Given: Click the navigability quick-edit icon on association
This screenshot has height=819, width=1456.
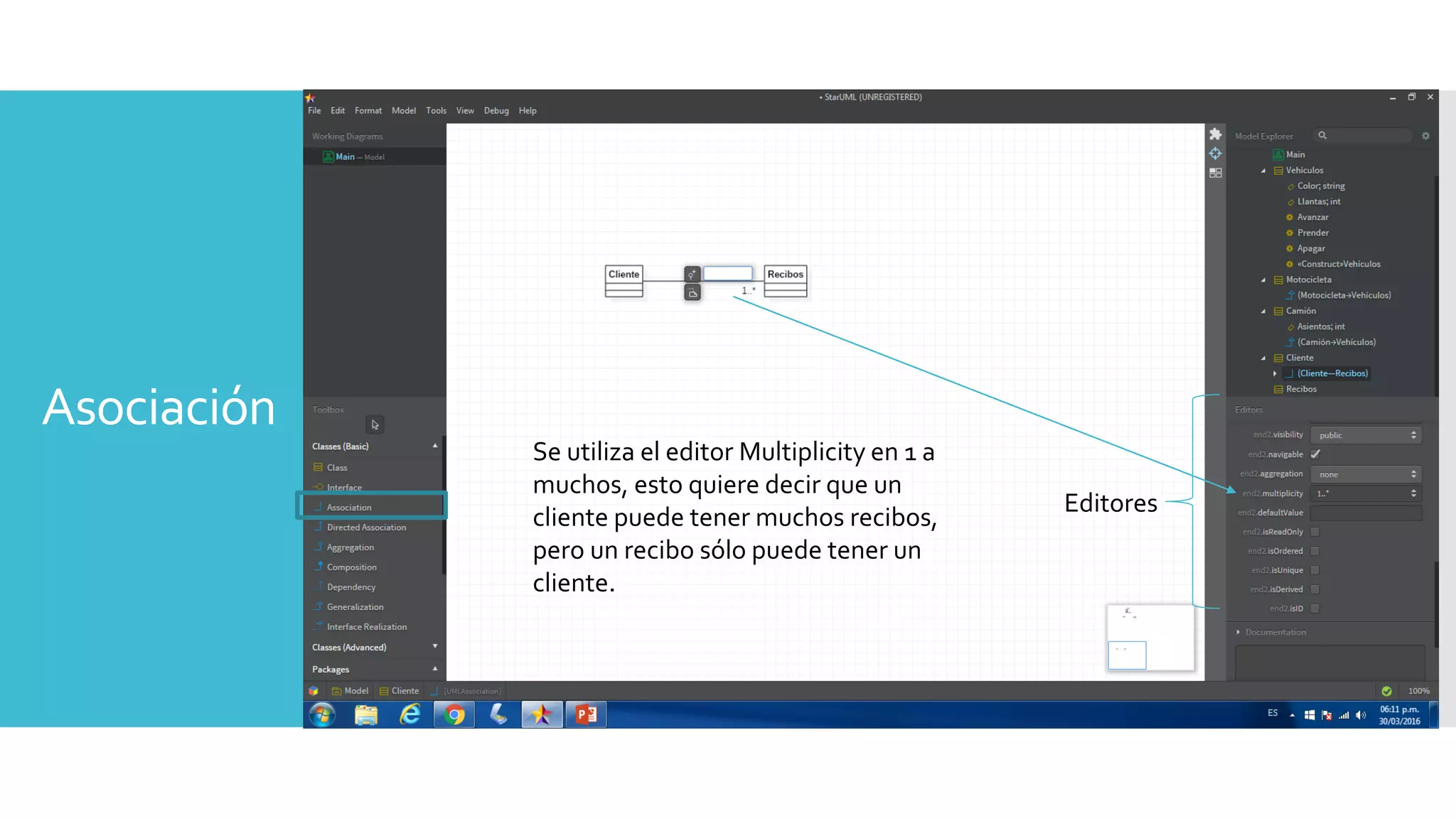Looking at the screenshot, I should point(692,274).
